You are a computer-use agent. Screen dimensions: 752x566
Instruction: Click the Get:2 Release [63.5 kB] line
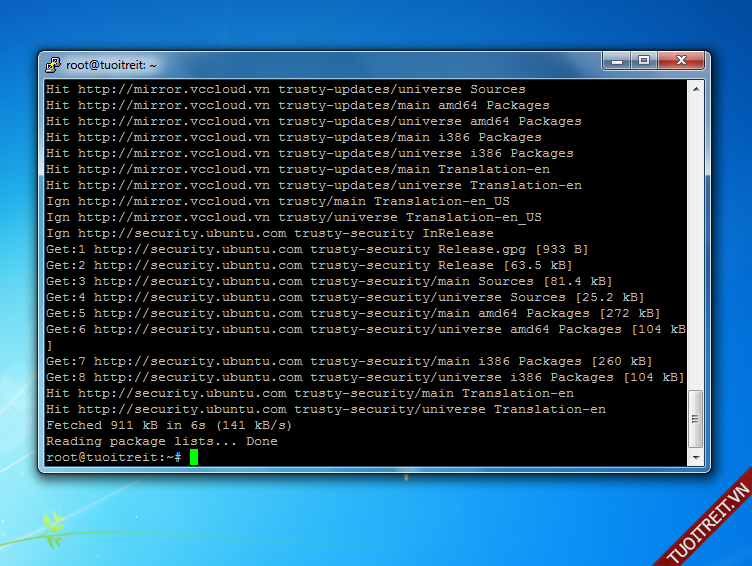tap(309, 265)
